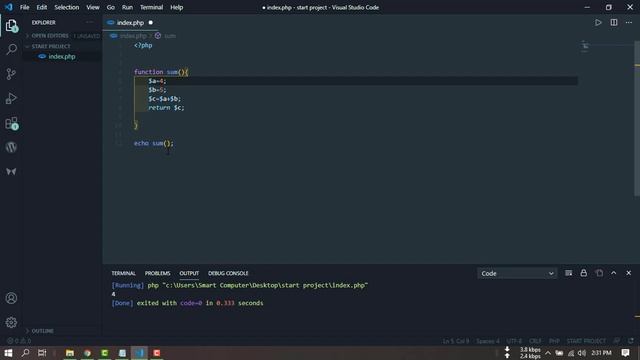Open editor More Actions ellipsis
This screenshot has width=640, height=360.
tap(629, 22)
